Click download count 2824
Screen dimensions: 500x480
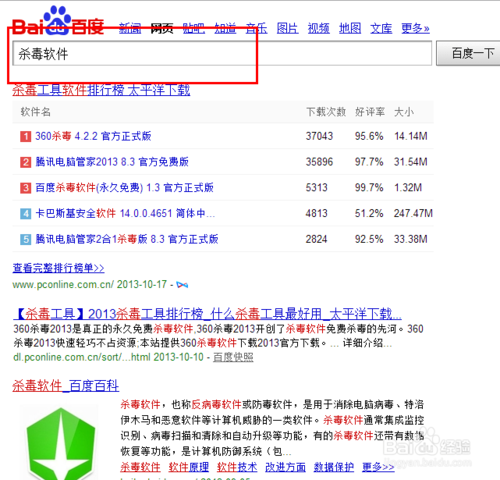[316, 239]
